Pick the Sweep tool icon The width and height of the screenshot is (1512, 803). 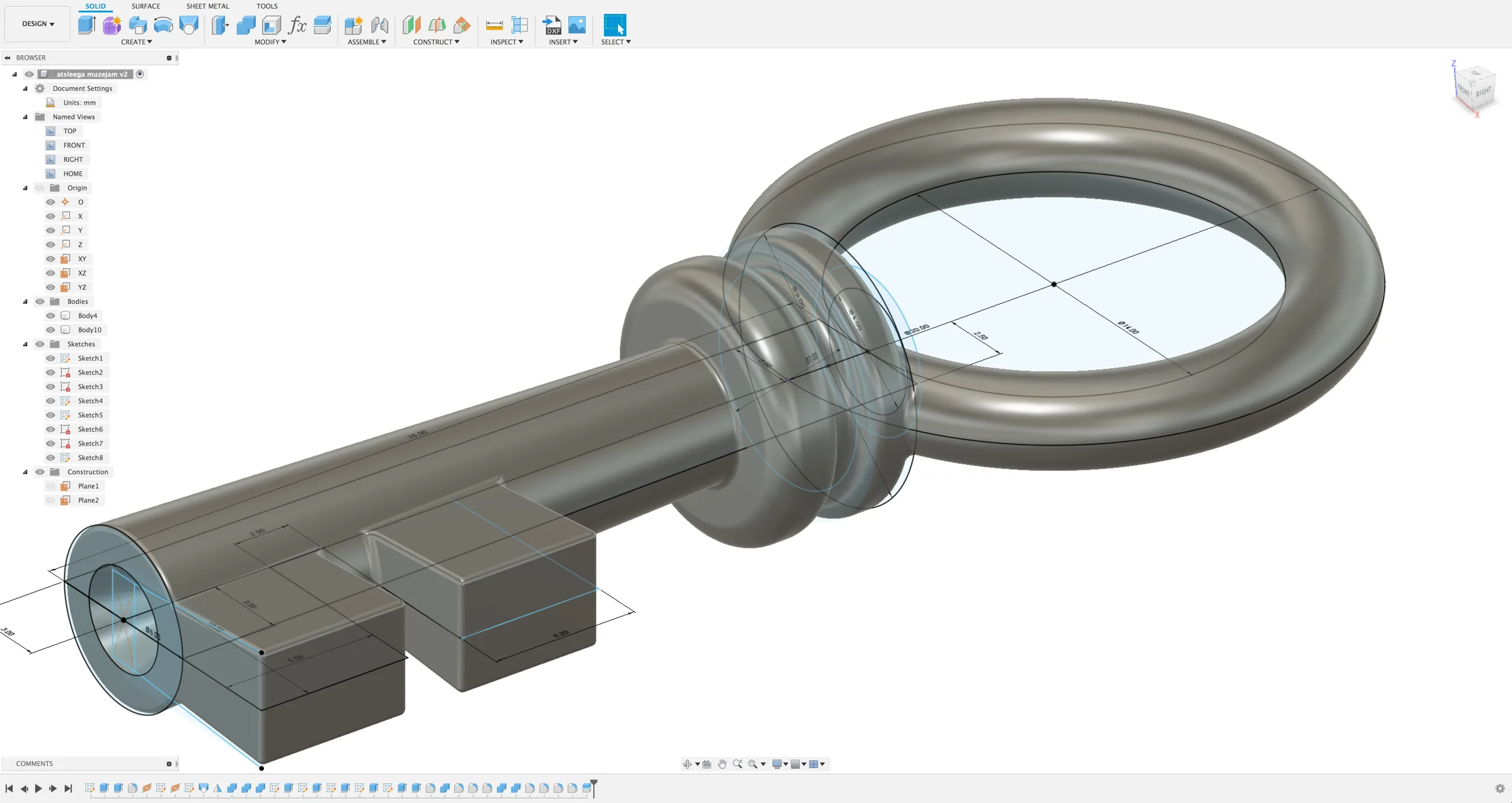tap(163, 24)
